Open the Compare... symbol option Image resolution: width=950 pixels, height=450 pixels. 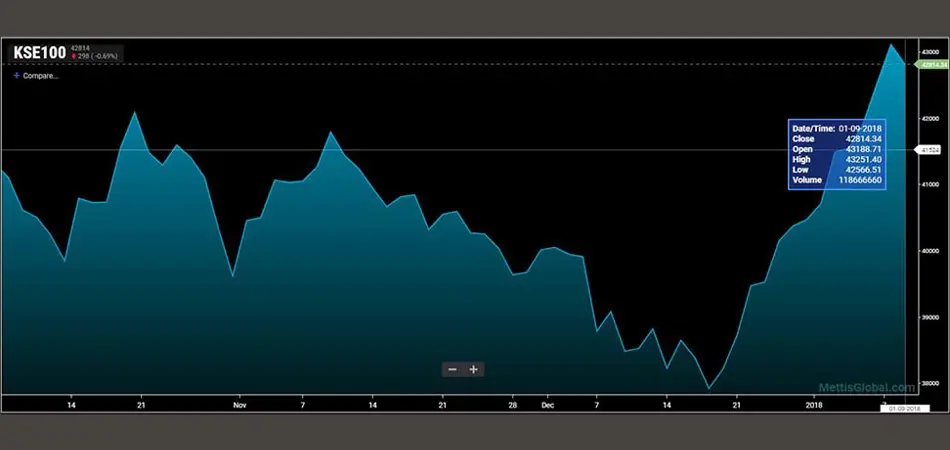point(40,75)
